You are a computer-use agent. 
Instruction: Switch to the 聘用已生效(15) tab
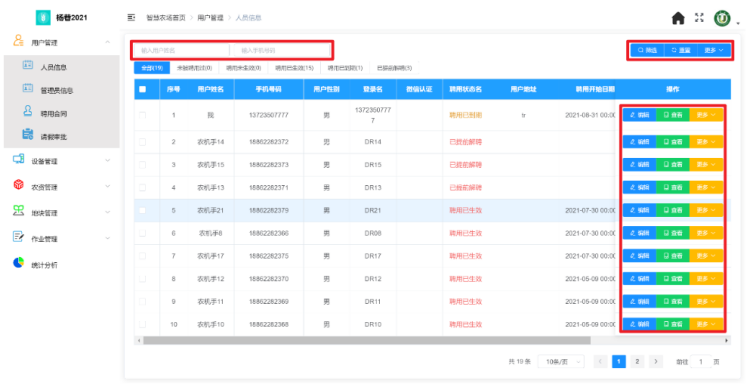pyautogui.click(x=294, y=68)
